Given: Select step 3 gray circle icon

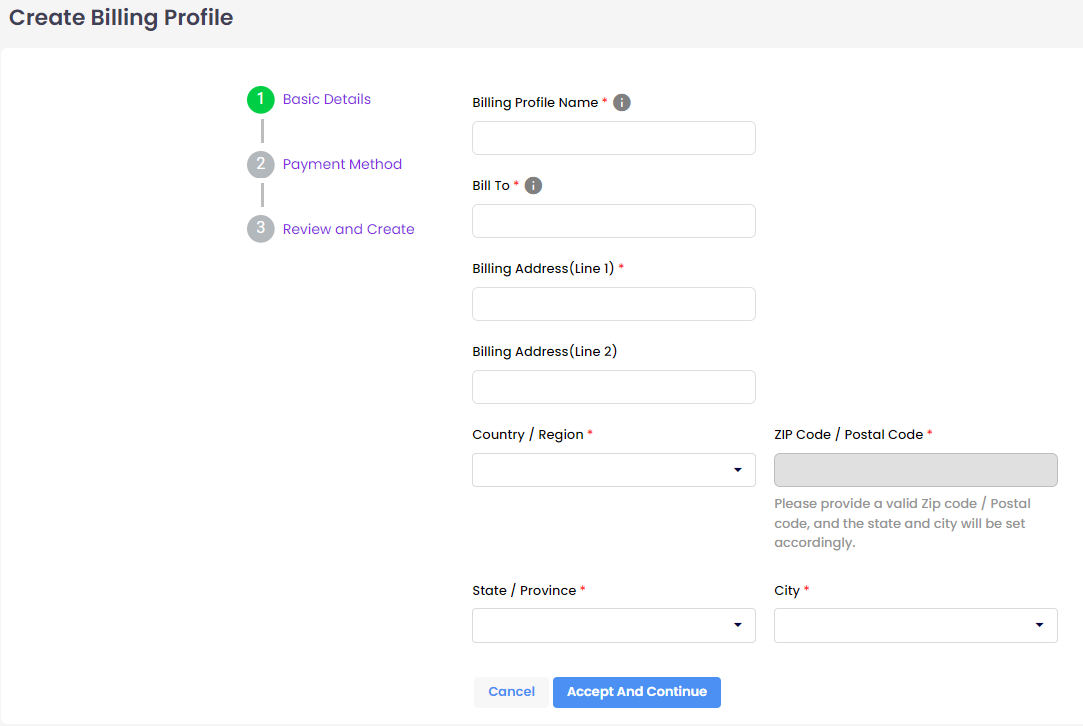Looking at the screenshot, I should coord(260,229).
